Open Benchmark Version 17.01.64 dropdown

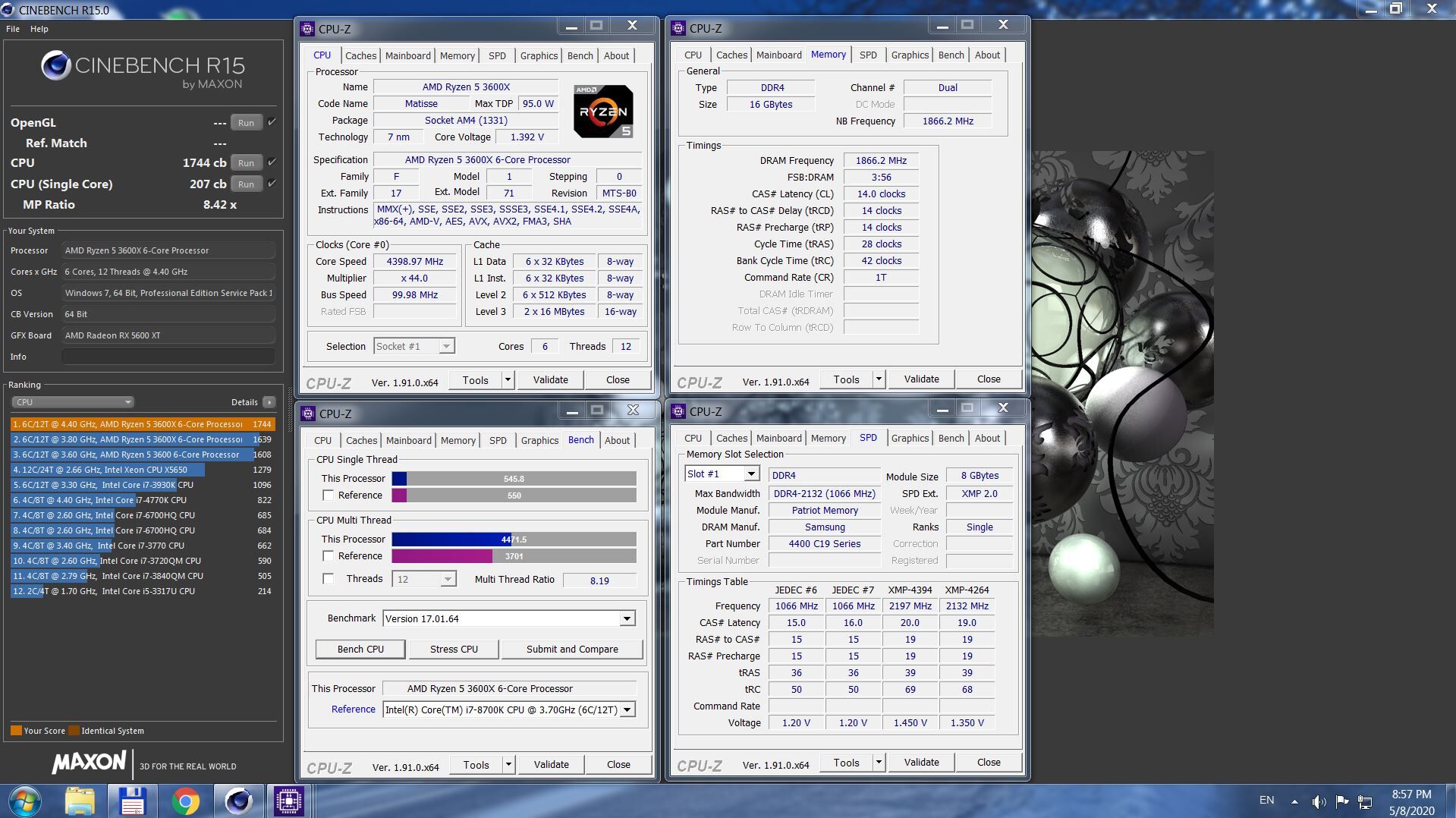tap(627, 618)
